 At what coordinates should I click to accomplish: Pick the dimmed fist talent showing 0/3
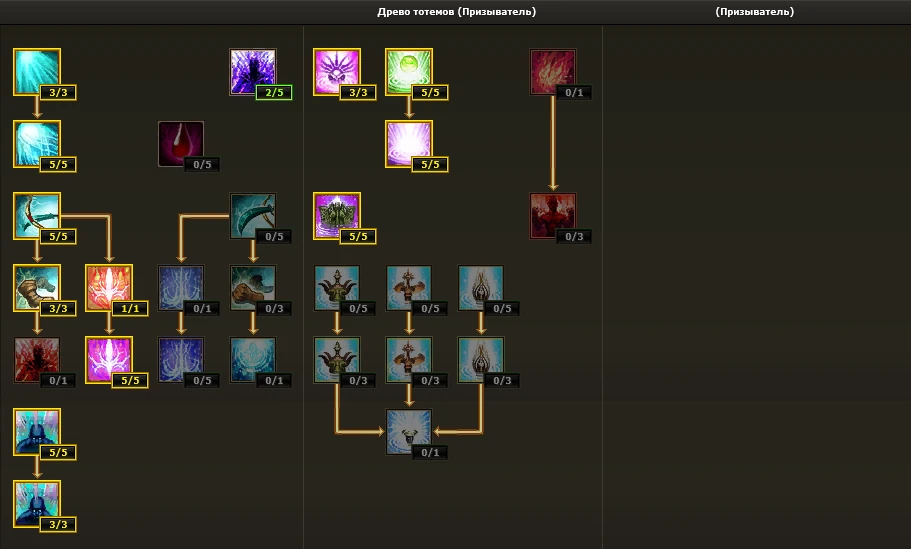pos(253,288)
